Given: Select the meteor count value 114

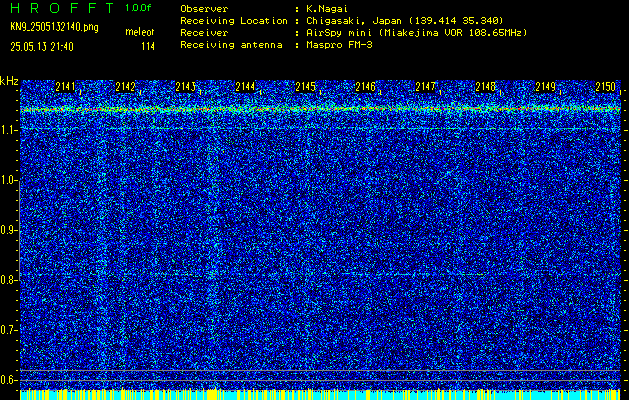Looking at the screenshot, I should [148, 47].
